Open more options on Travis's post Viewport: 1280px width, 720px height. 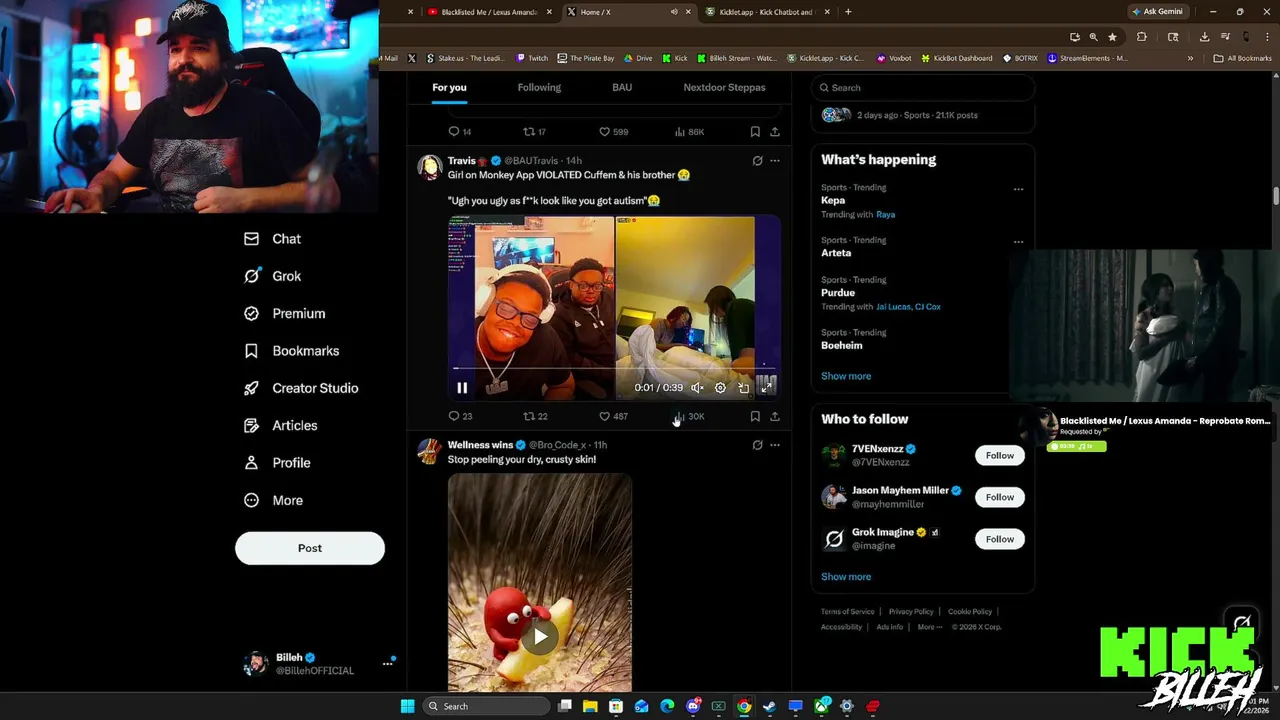click(x=774, y=161)
